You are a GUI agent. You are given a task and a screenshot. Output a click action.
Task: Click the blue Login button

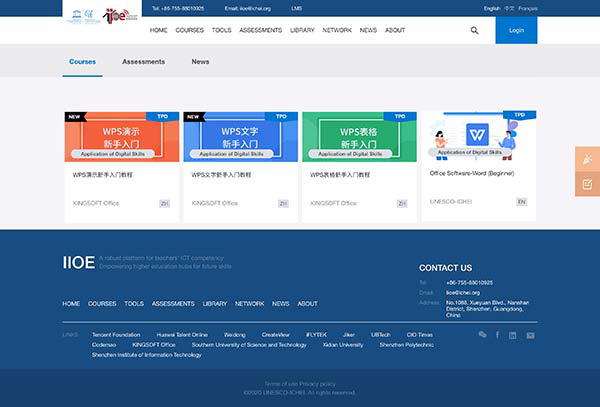(x=516, y=30)
